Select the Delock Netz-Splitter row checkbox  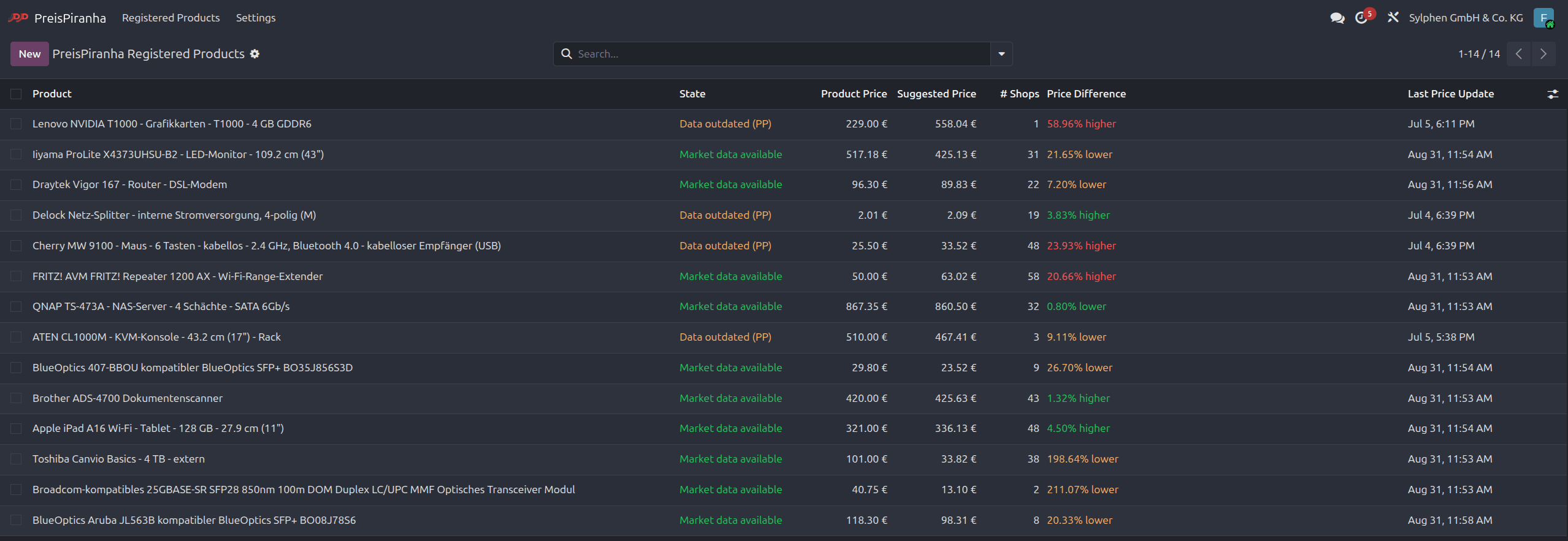pyautogui.click(x=16, y=215)
